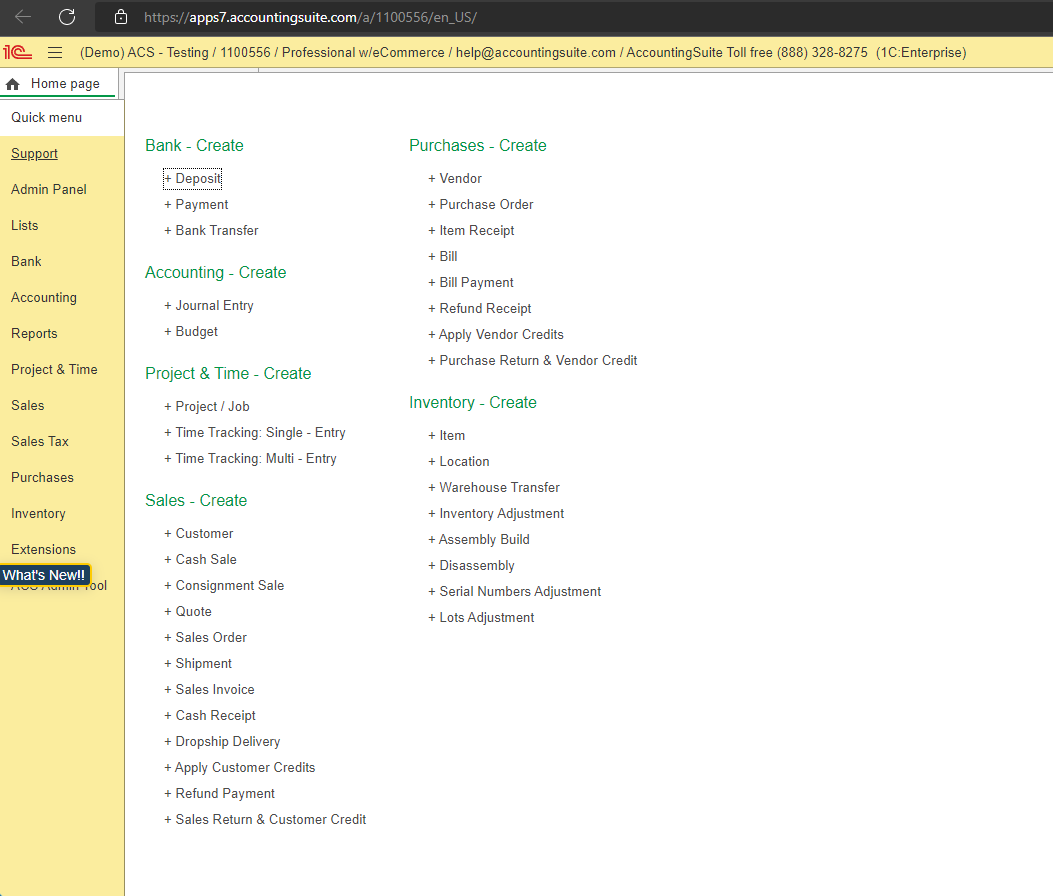Viewport: 1053px width, 896px height.
Task: Click the browser back arrow
Action: pyautogui.click(x=23, y=17)
